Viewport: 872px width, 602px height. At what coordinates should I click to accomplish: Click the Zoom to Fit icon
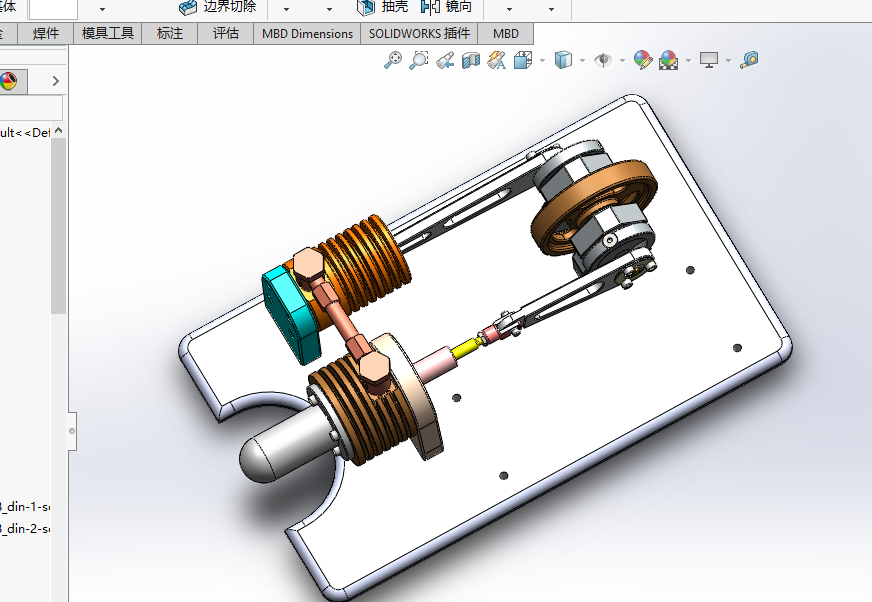393,60
